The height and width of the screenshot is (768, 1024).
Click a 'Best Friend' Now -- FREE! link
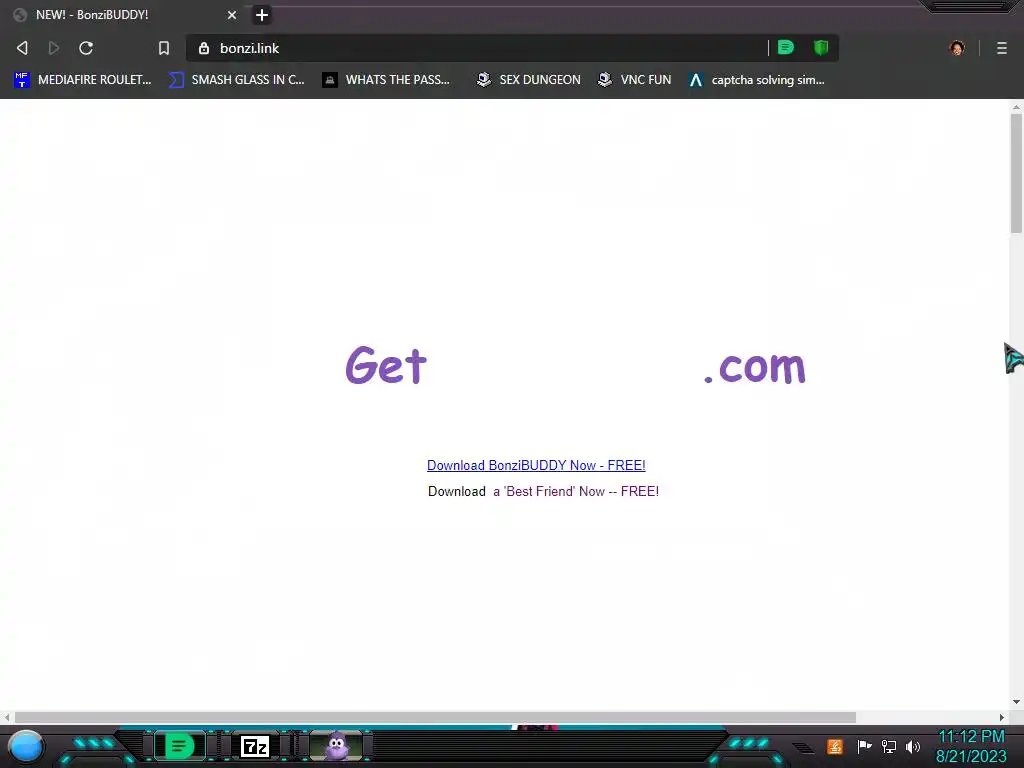pyautogui.click(x=576, y=492)
